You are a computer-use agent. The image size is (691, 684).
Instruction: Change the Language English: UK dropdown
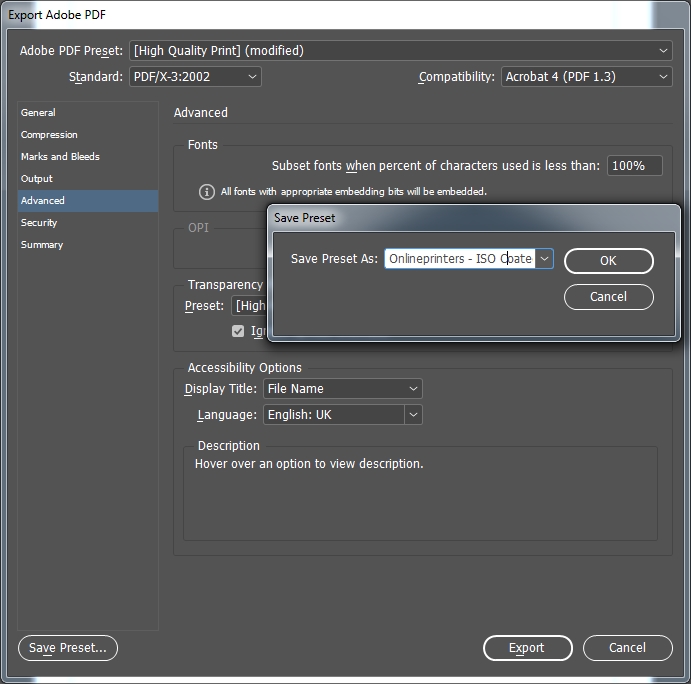tap(342, 415)
